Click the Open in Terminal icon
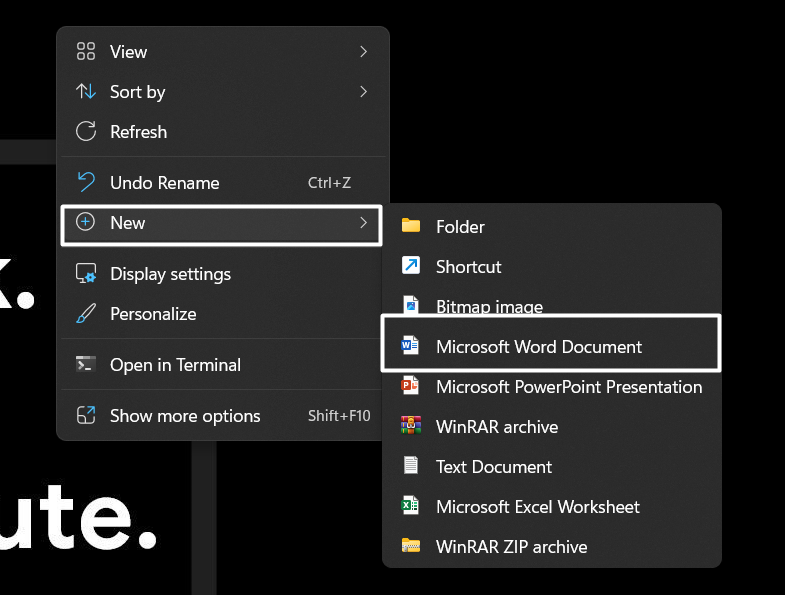This screenshot has width=785, height=595. tap(86, 365)
